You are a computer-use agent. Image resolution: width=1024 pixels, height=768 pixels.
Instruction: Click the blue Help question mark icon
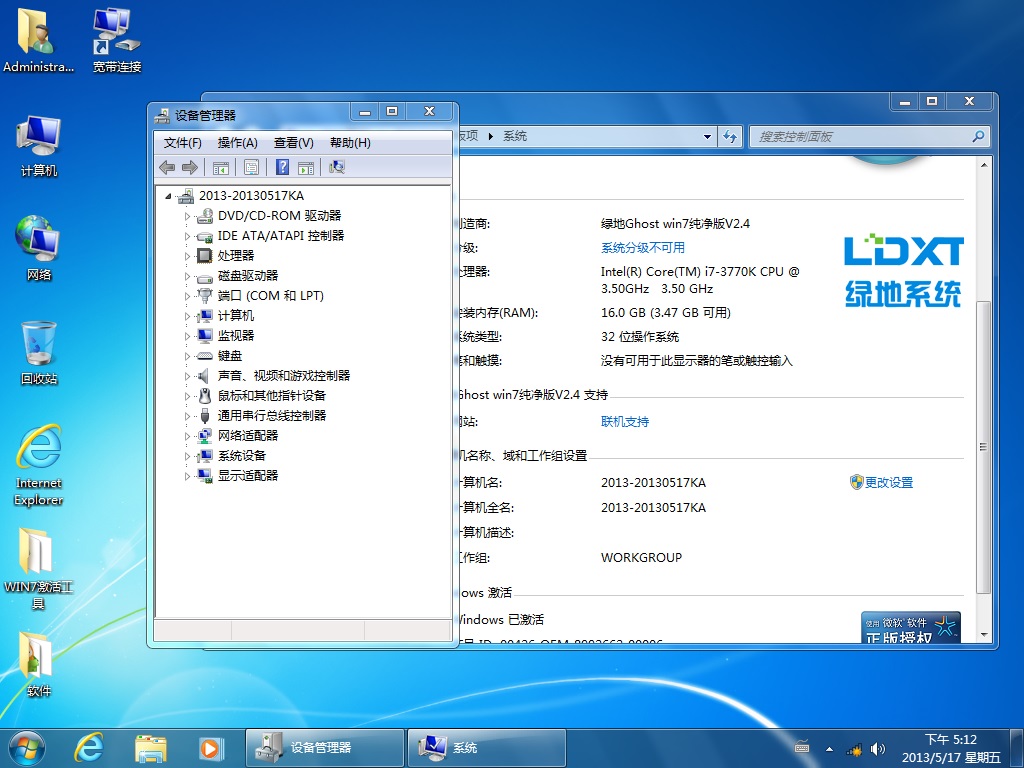click(x=282, y=168)
